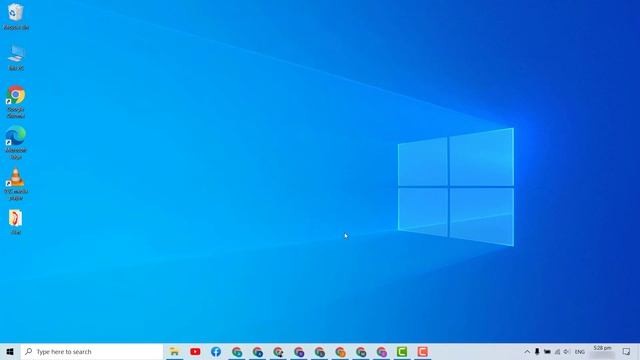The image size is (640, 360).
Task: Select the Google Chrome desktop shortcut
Action: 16,102
